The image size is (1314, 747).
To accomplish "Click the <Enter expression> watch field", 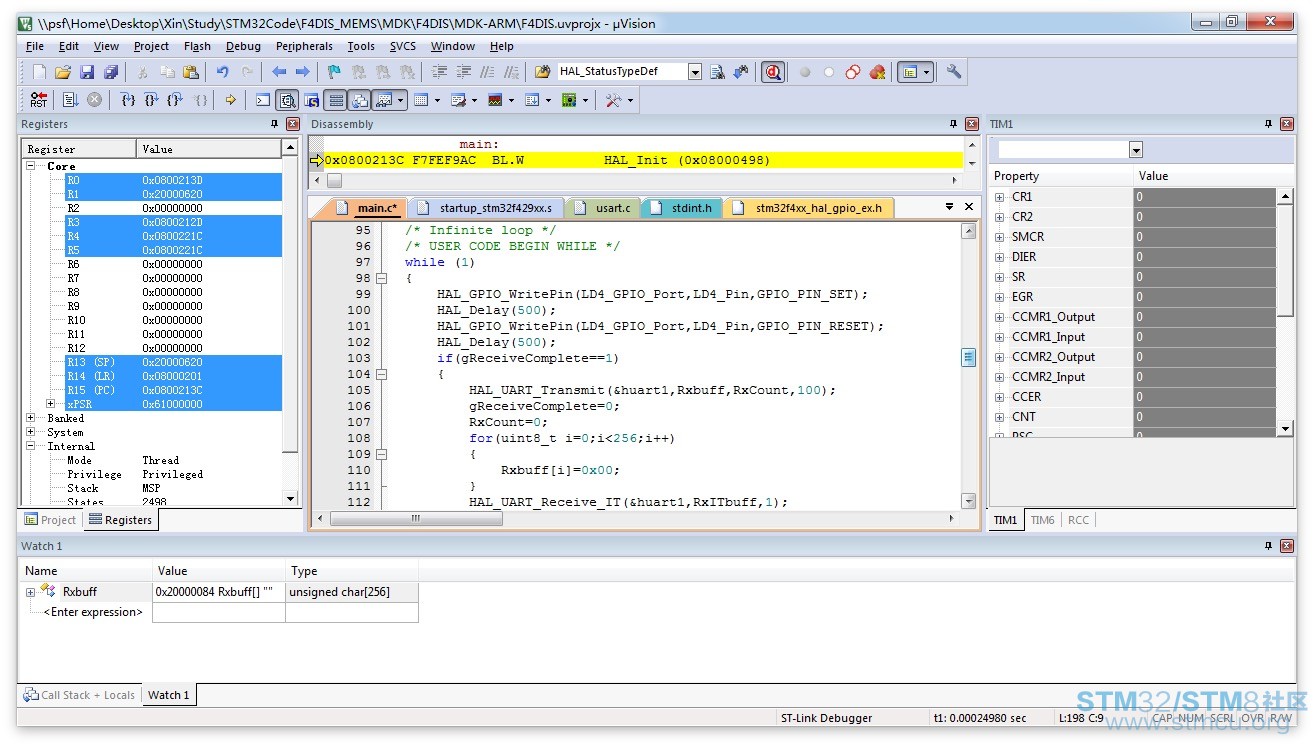I will [x=93, y=612].
